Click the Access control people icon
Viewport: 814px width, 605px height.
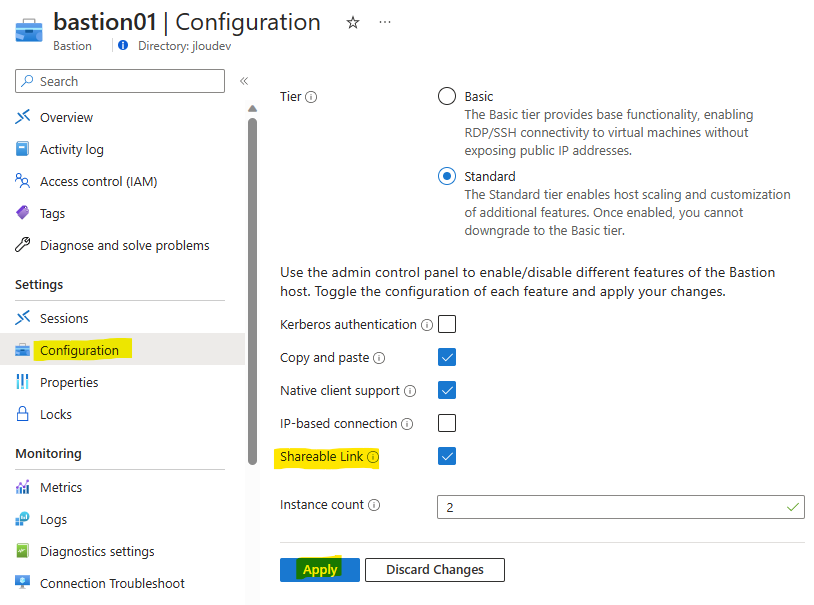pyautogui.click(x=22, y=181)
